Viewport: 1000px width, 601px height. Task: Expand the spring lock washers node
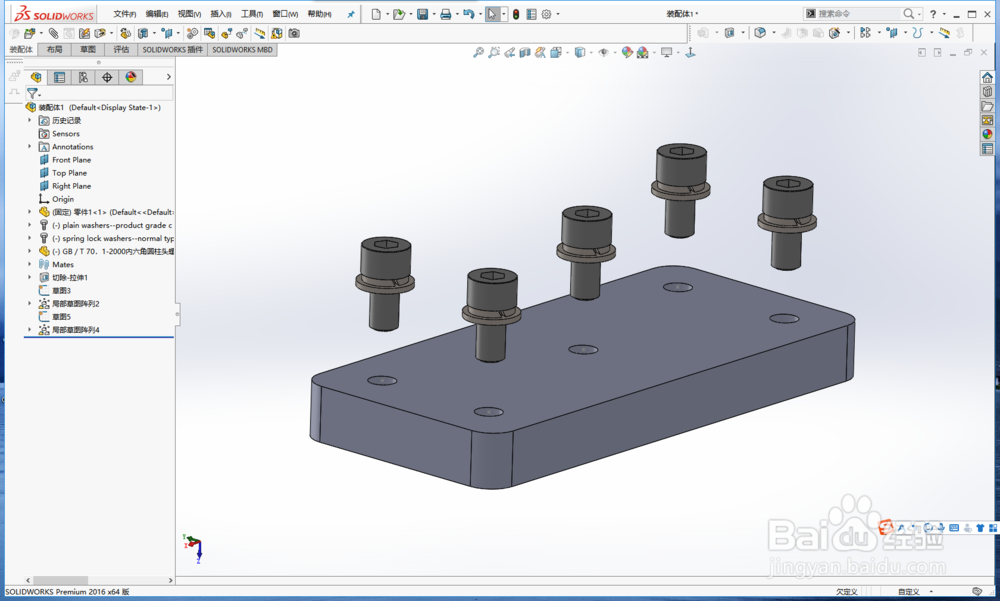pyautogui.click(x=29, y=238)
